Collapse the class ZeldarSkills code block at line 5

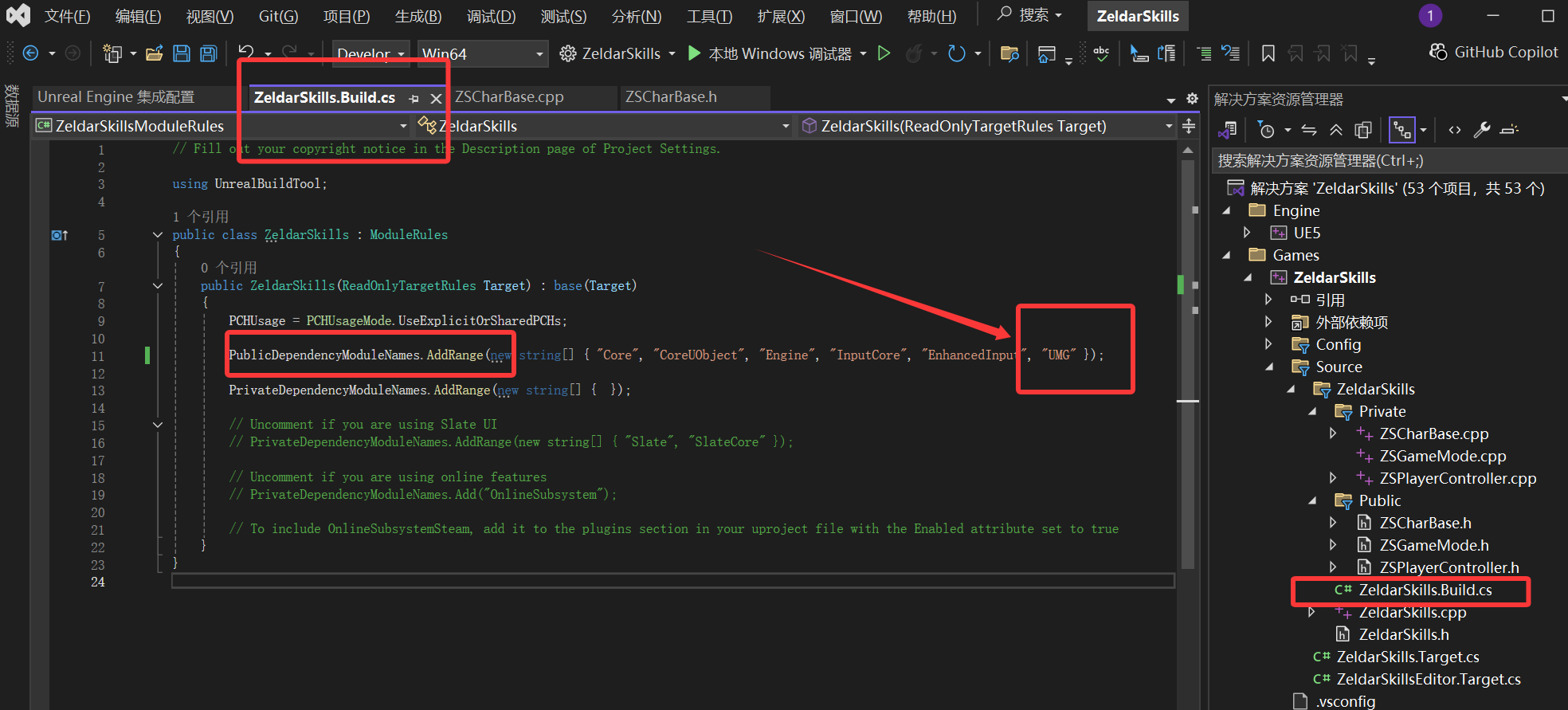pyautogui.click(x=158, y=235)
